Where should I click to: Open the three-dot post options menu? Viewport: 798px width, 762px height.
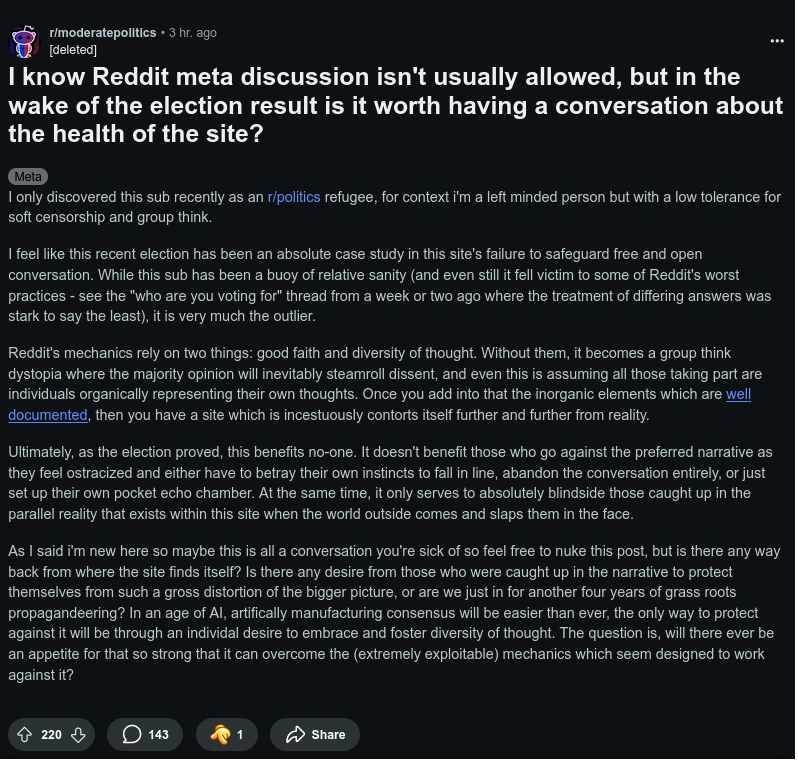777,41
